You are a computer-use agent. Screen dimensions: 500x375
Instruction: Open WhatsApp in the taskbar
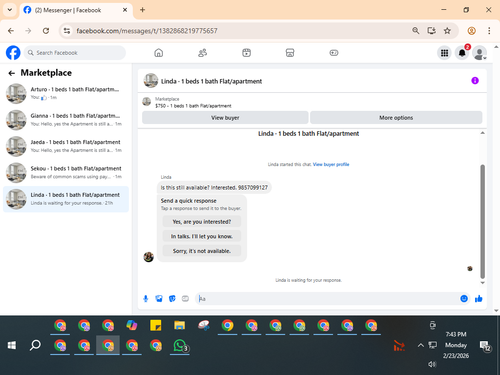pyautogui.click(x=180, y=346)
